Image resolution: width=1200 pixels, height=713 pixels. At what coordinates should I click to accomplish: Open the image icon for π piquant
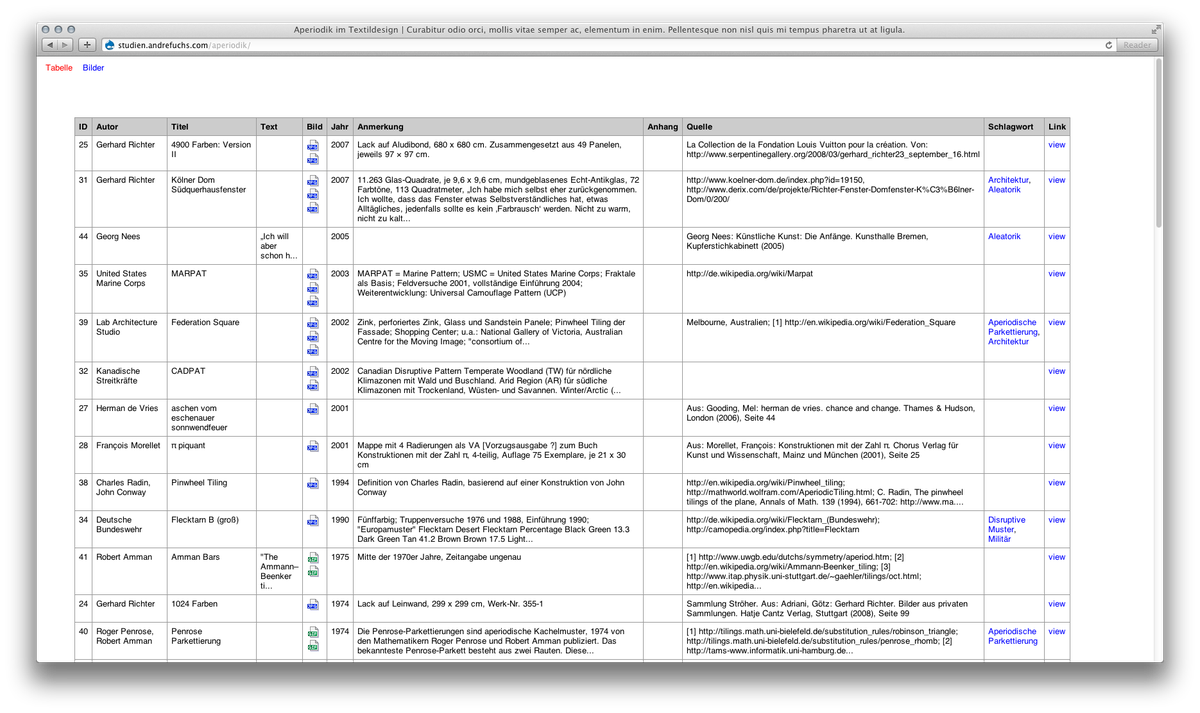313,446
